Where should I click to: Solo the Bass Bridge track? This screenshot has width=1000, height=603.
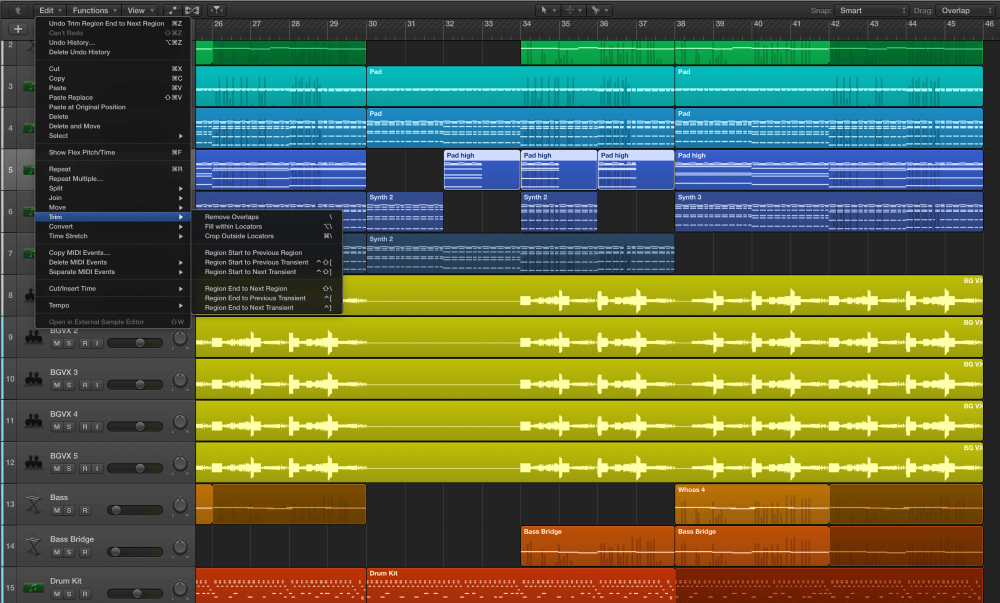[71, 552]
